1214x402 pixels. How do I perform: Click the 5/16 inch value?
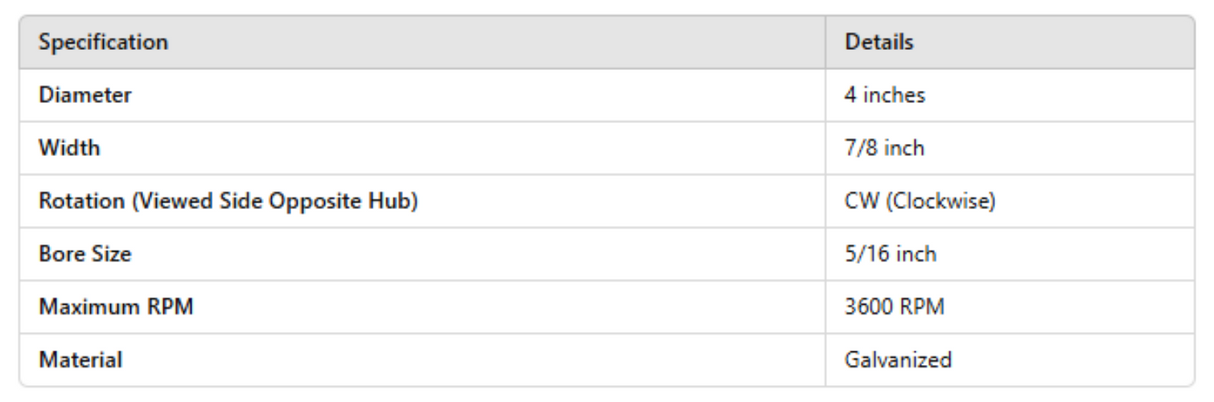(890, 255)
